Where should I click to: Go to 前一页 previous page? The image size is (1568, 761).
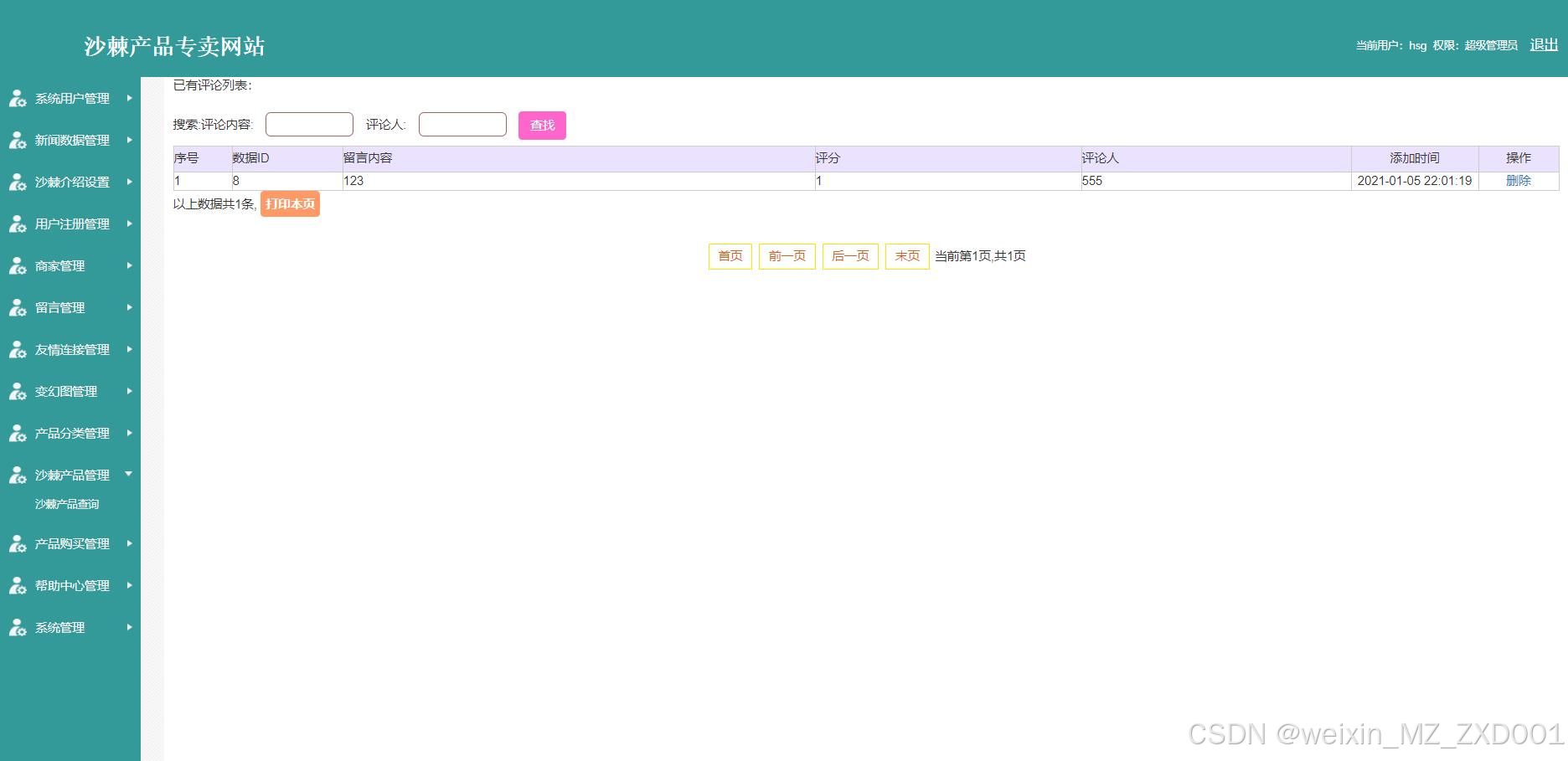coord(787,256)
